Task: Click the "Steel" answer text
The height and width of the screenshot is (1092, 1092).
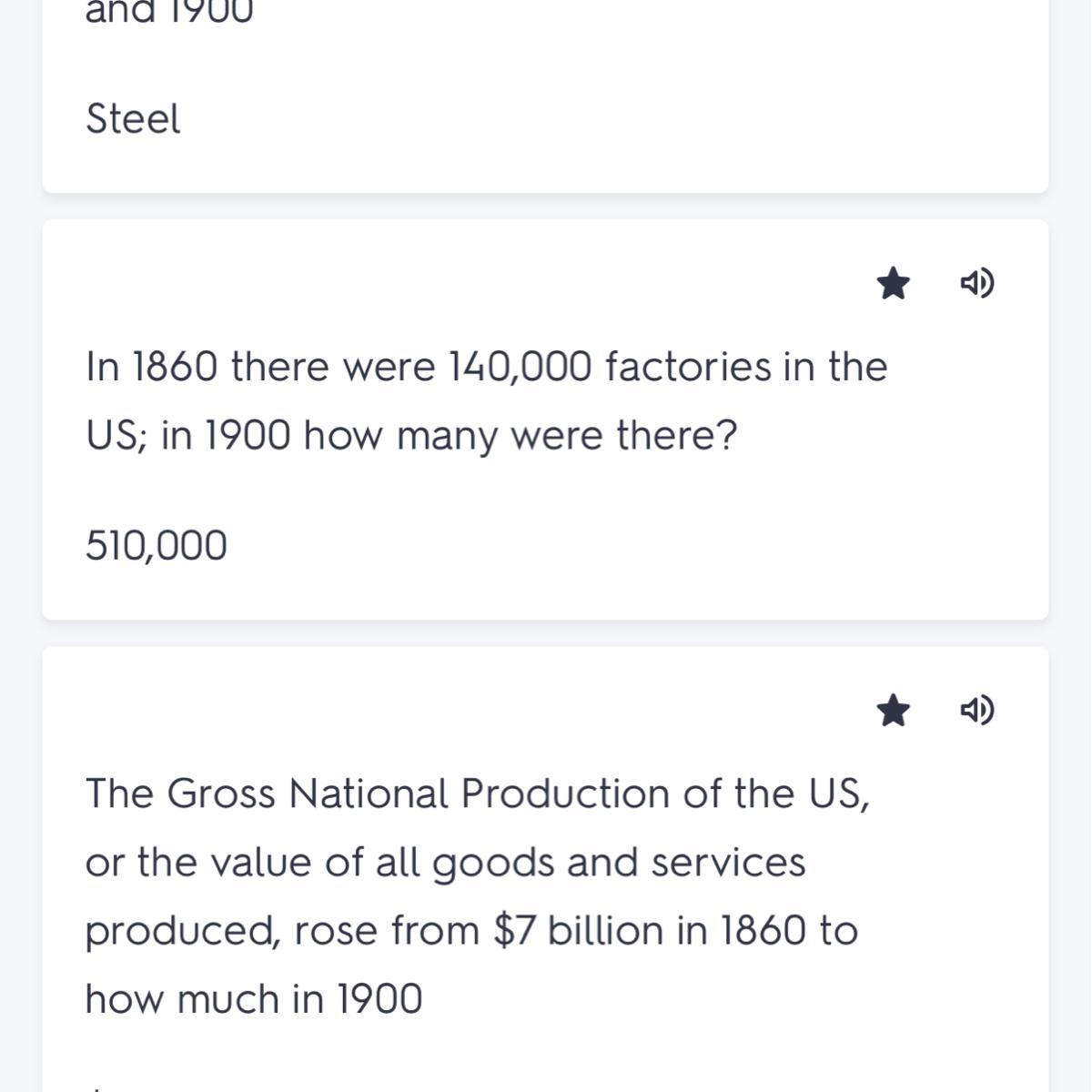Action: (133, 119)
